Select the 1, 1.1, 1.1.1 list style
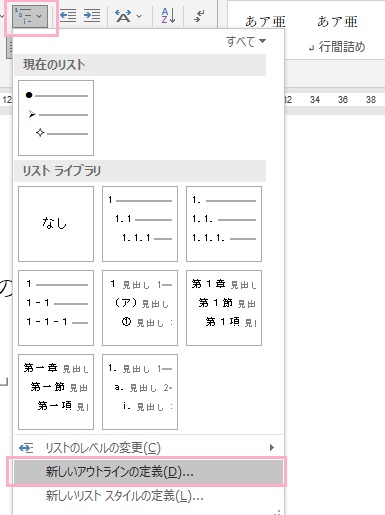385x515 pixels. [140, 224]
